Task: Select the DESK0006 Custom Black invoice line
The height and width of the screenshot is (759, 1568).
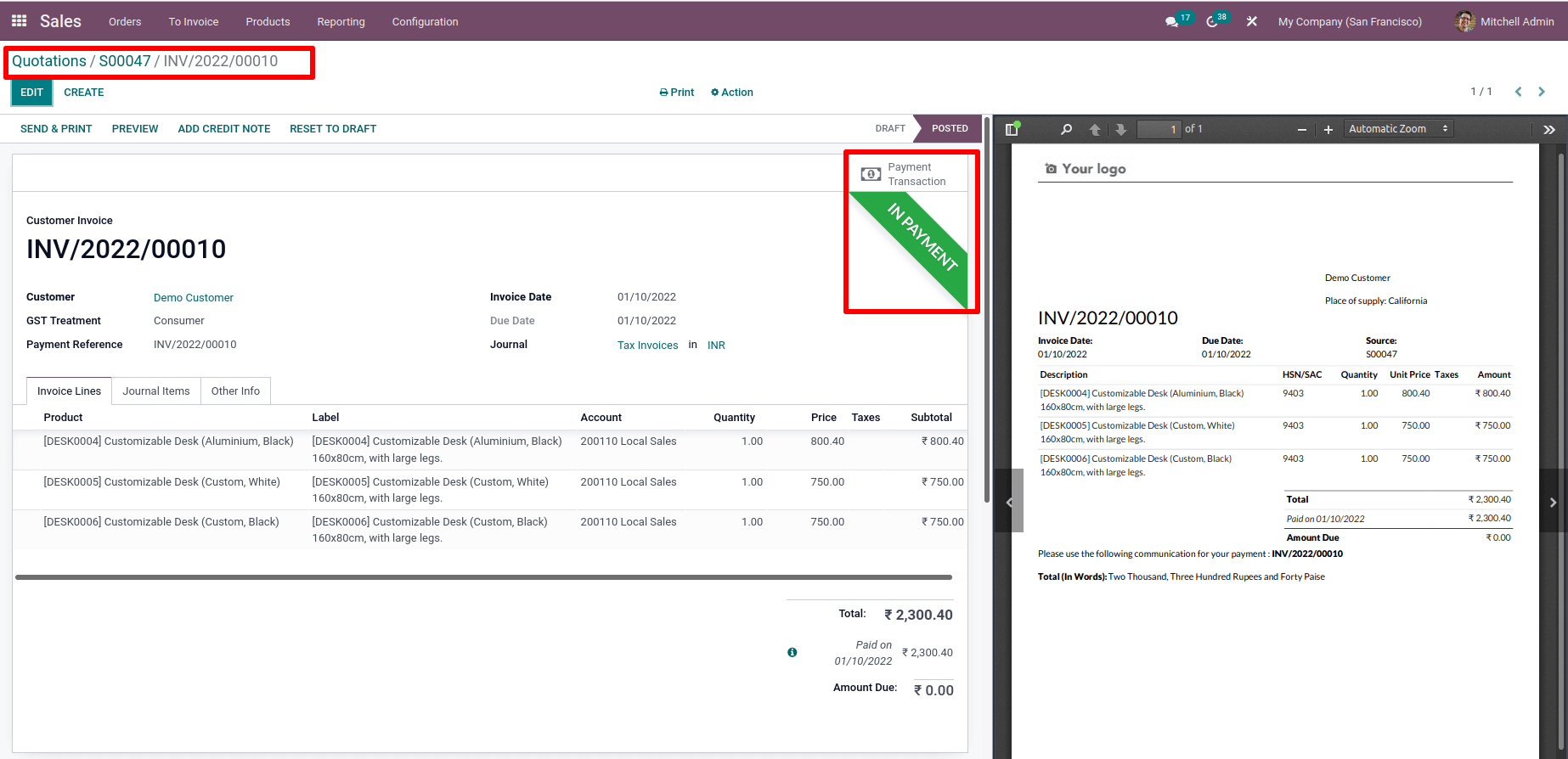Action: (489, 530)
